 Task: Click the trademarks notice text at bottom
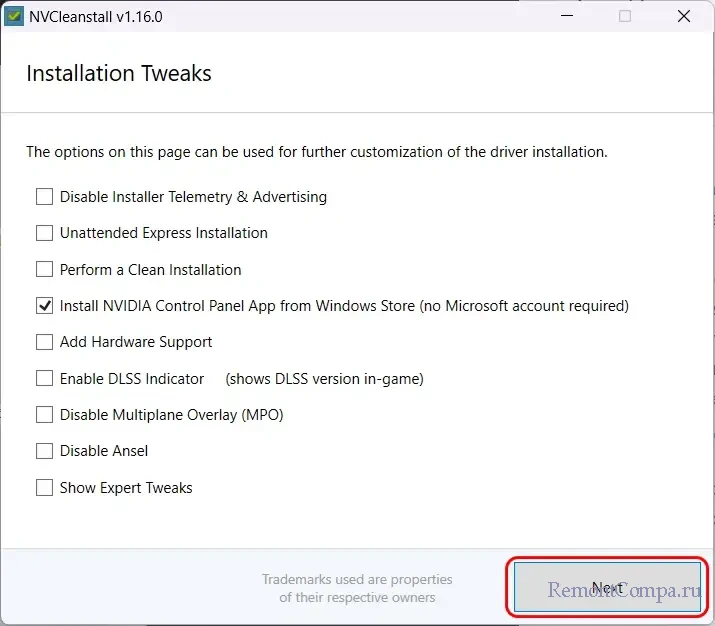(357, 588)
